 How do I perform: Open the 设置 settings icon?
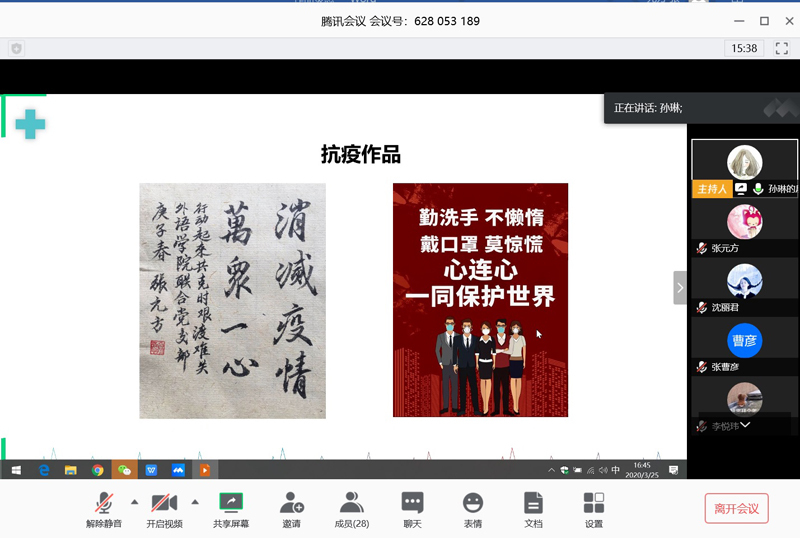click(x=594, y=508)
